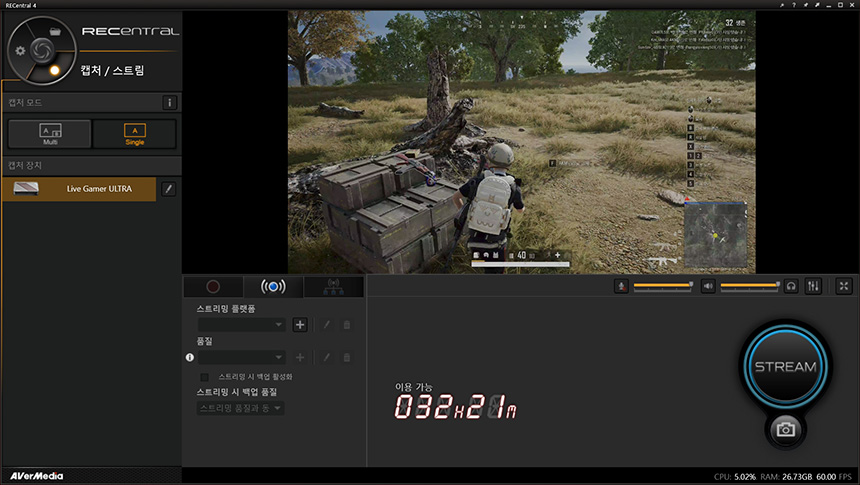Open capture mode info icon

[x=169, y=103]
